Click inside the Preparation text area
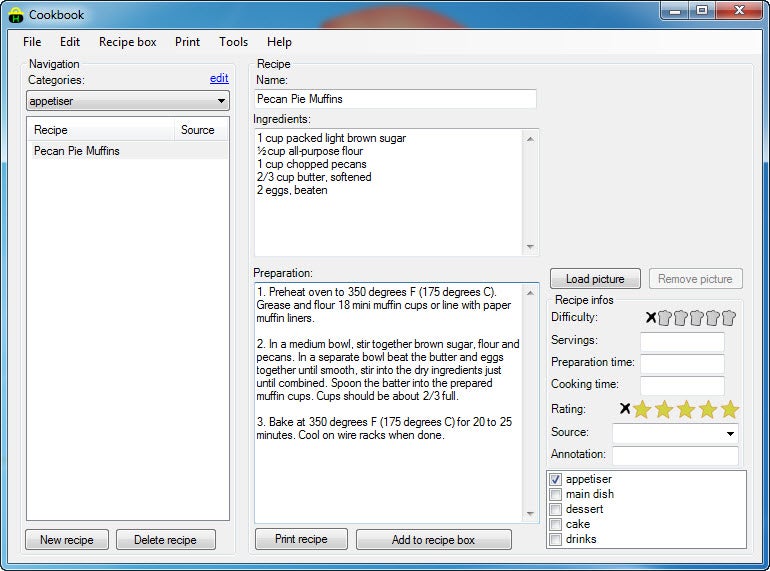The image size is (770, 571). click(x=388, y=403)
